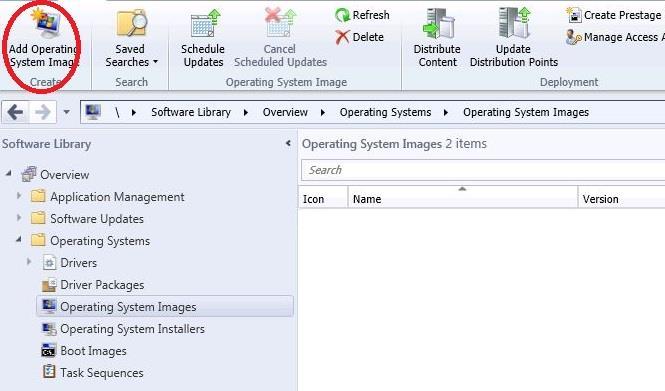Click the Manage Access icon
Viewport: 665px width, 391px height.
(x=574, y=37)
